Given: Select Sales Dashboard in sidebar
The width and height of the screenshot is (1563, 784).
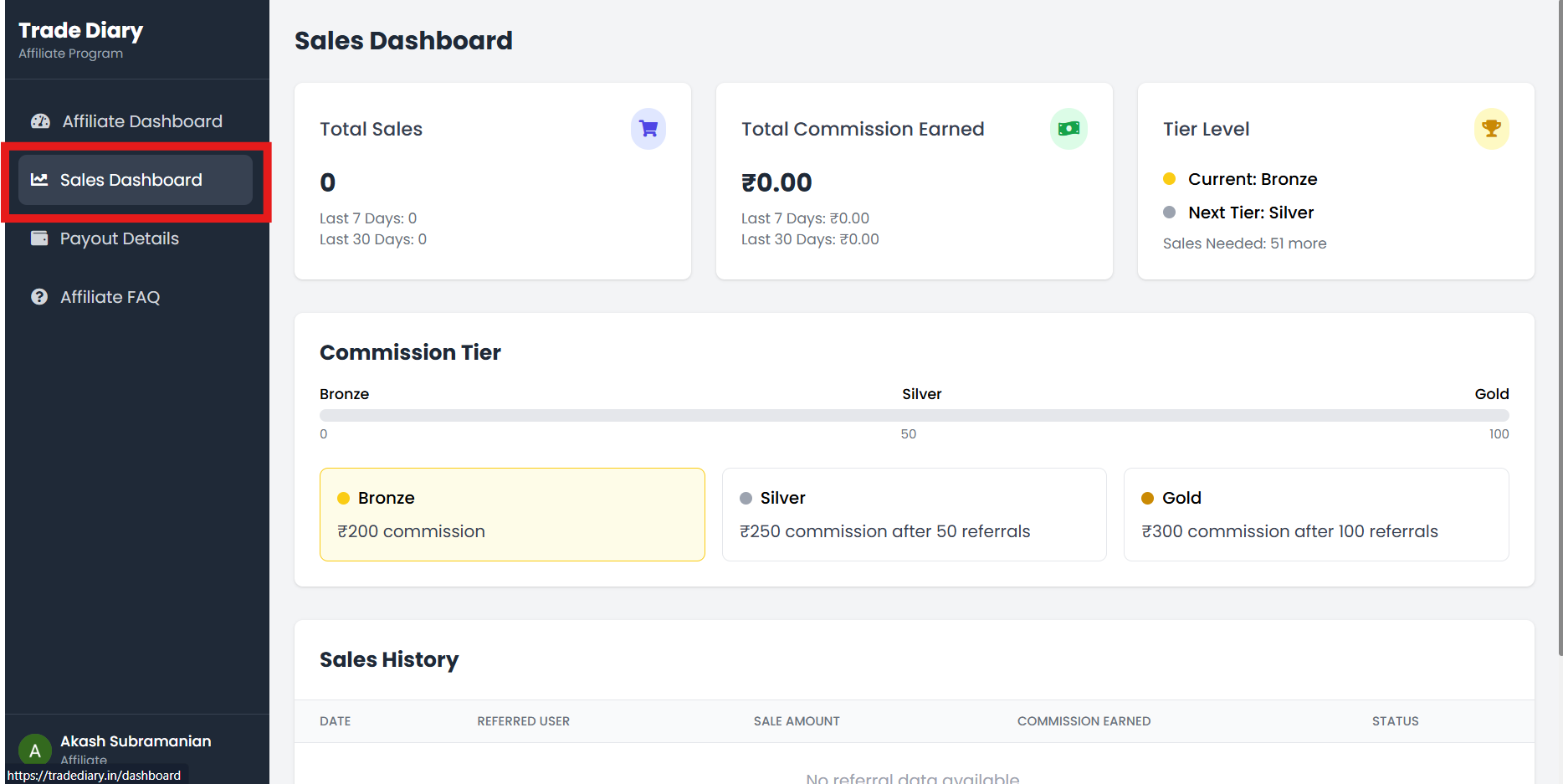Looking at the screenshot, I should pyautogui.click(x=136, y=180).
